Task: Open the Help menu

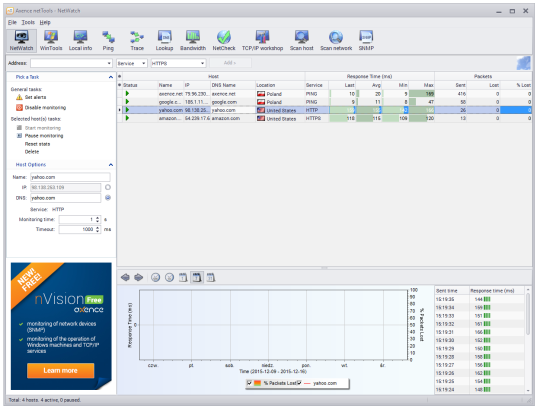Action: pos(45,22)
